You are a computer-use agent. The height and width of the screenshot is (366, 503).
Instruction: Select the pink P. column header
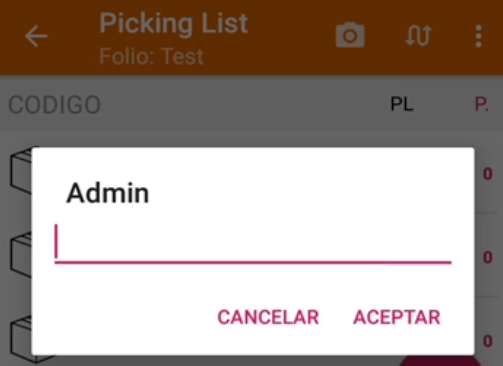[x=482, y=104]
